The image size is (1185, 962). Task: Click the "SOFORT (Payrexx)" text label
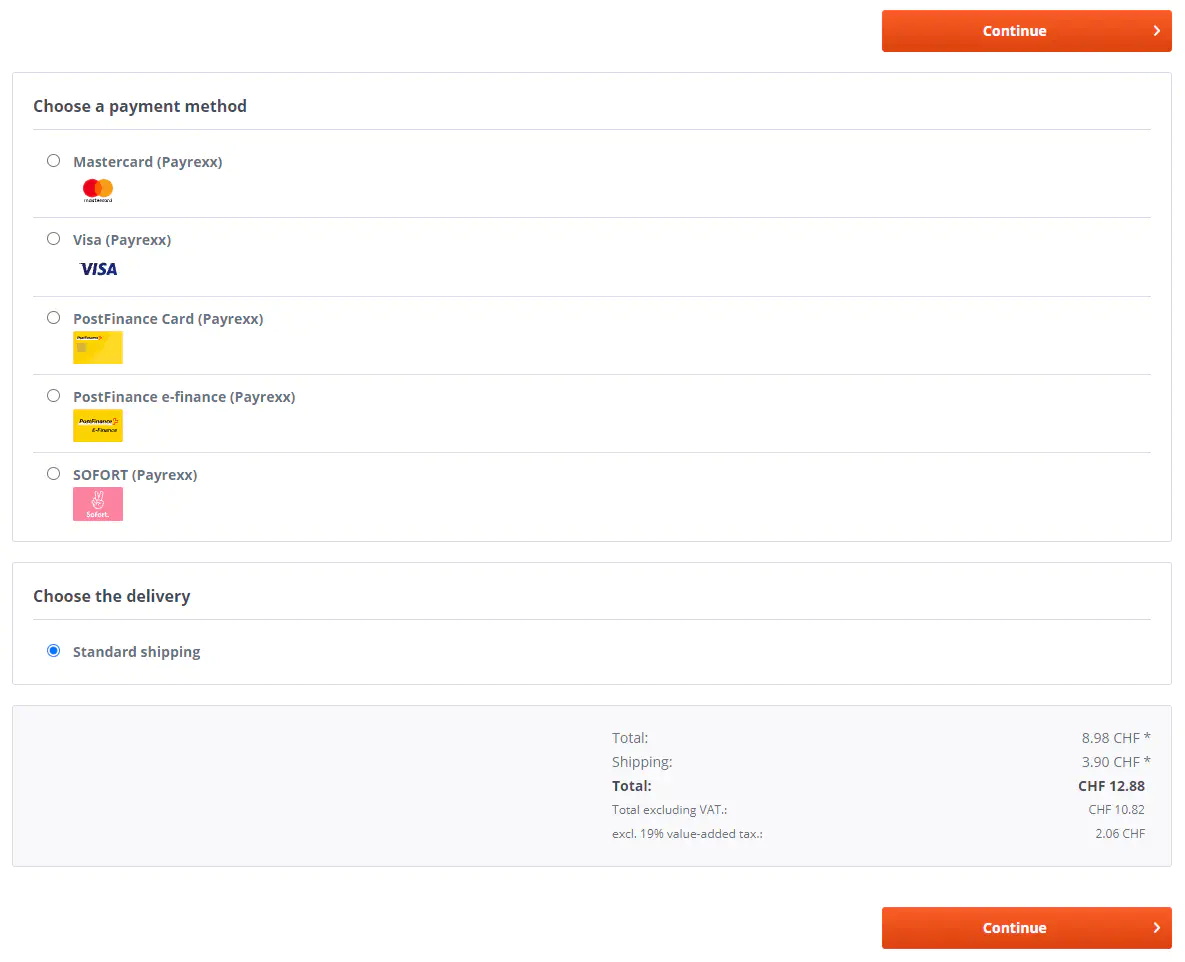[135, 475]
